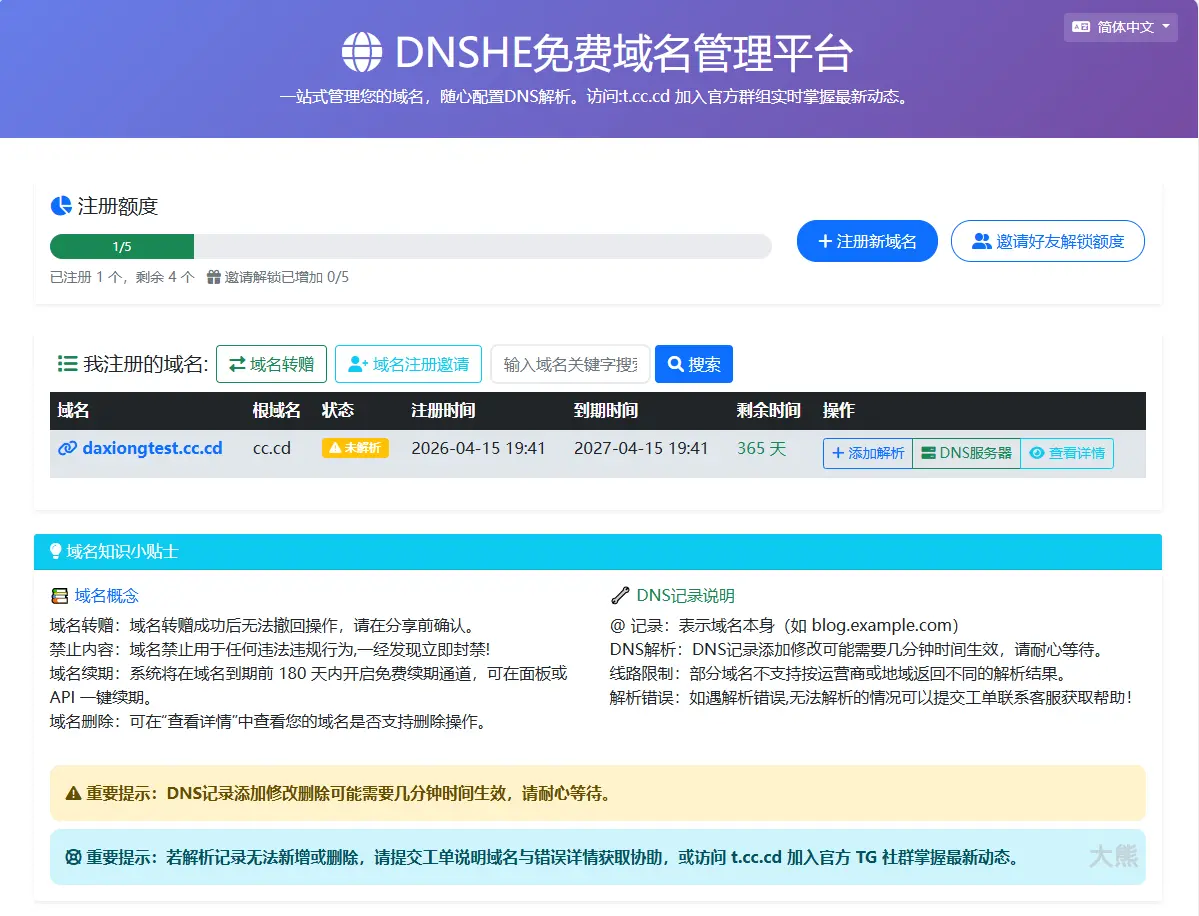Click the gift icon beside 邀请解锁已增加

click(213, 277)
